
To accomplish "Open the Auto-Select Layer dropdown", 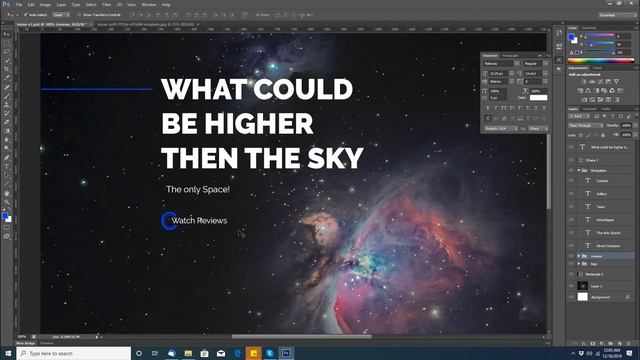I will click(x=61, y=15).
